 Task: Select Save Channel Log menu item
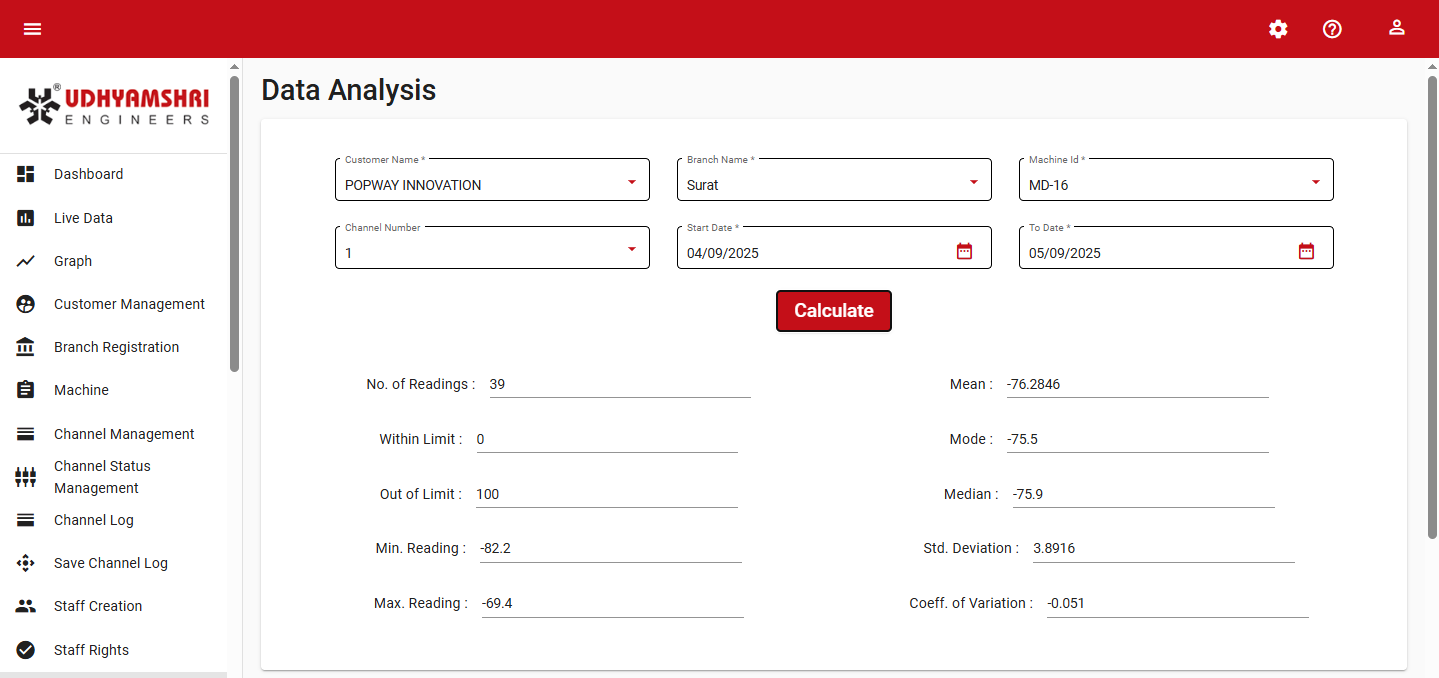tap(110, 563)
